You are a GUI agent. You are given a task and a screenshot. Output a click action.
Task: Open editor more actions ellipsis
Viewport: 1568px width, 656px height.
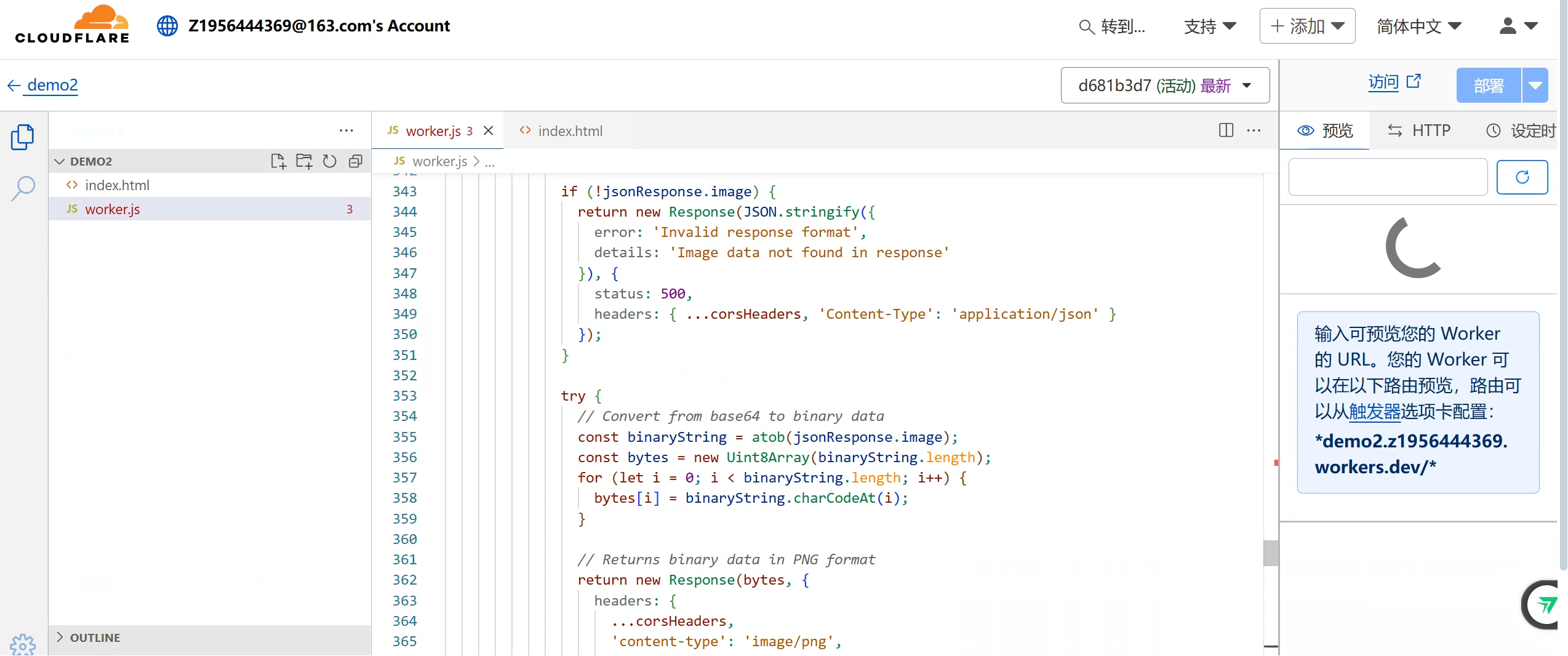tap(1254, 130)
